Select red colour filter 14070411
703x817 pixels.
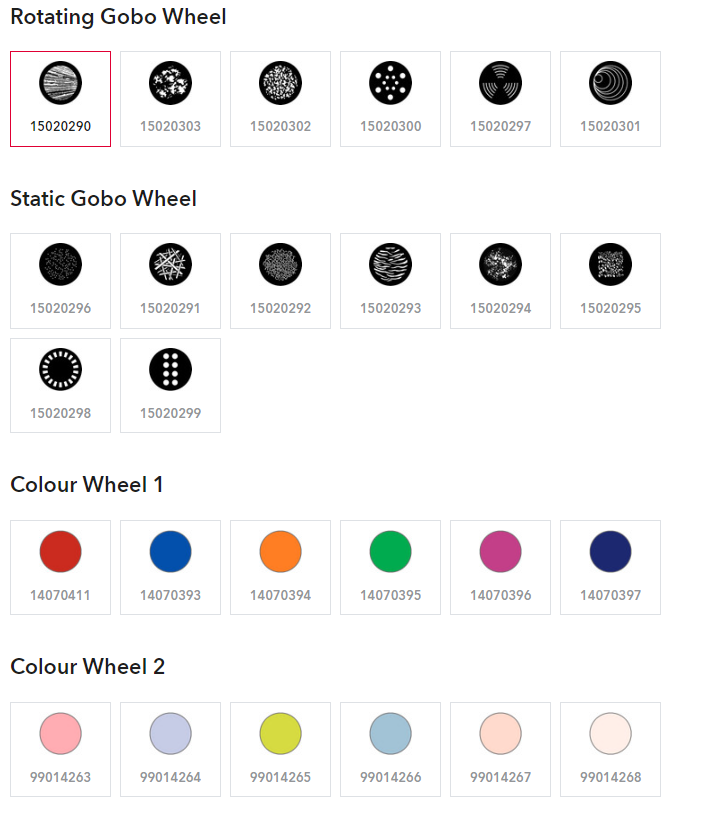60,567
